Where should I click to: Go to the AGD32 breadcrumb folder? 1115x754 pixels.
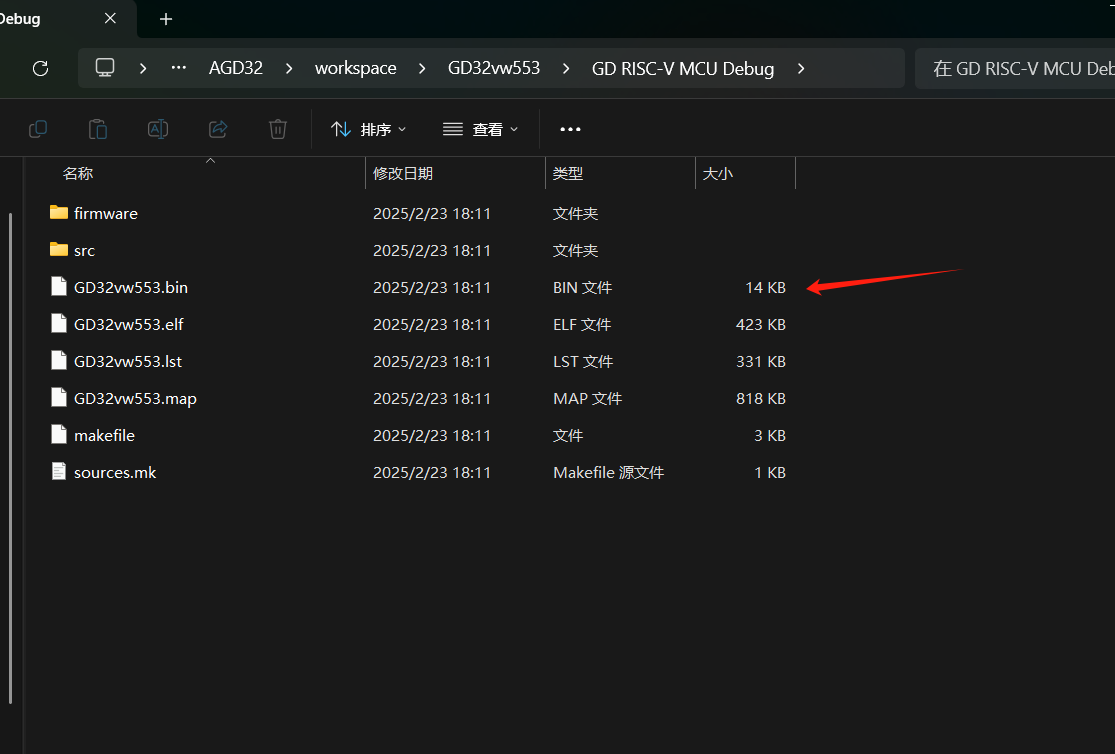236,68
